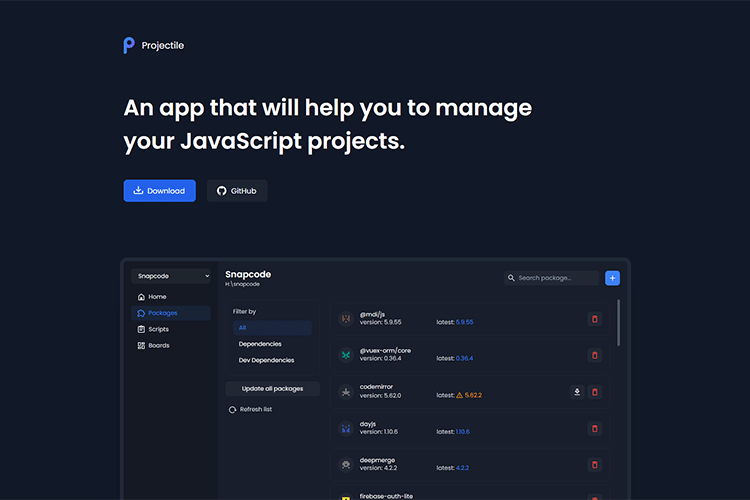This screenshot has width=750, height=500.
Task: Select Packages in the sidebar
Action: [x=162, y=313]
